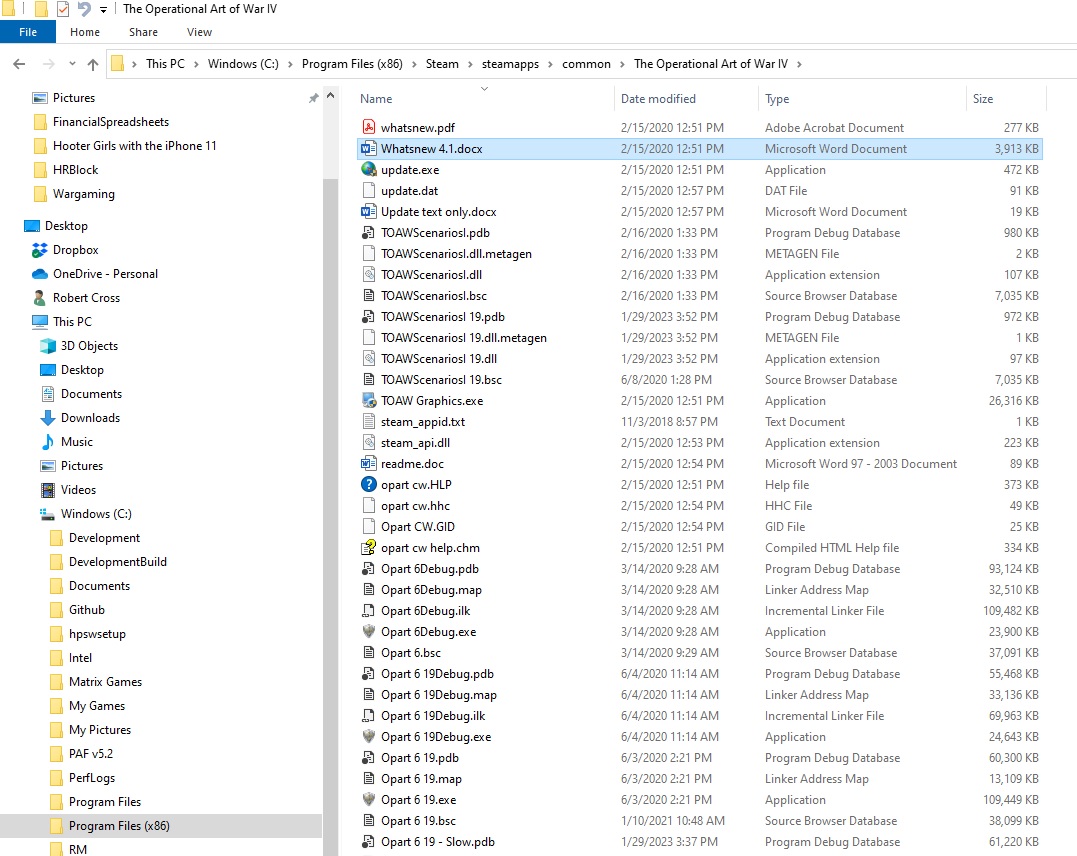Expand the chevron after Windows (C:) breadcrumb
The height and width of the screenshot is (856, 1077).
coord(291,64)
